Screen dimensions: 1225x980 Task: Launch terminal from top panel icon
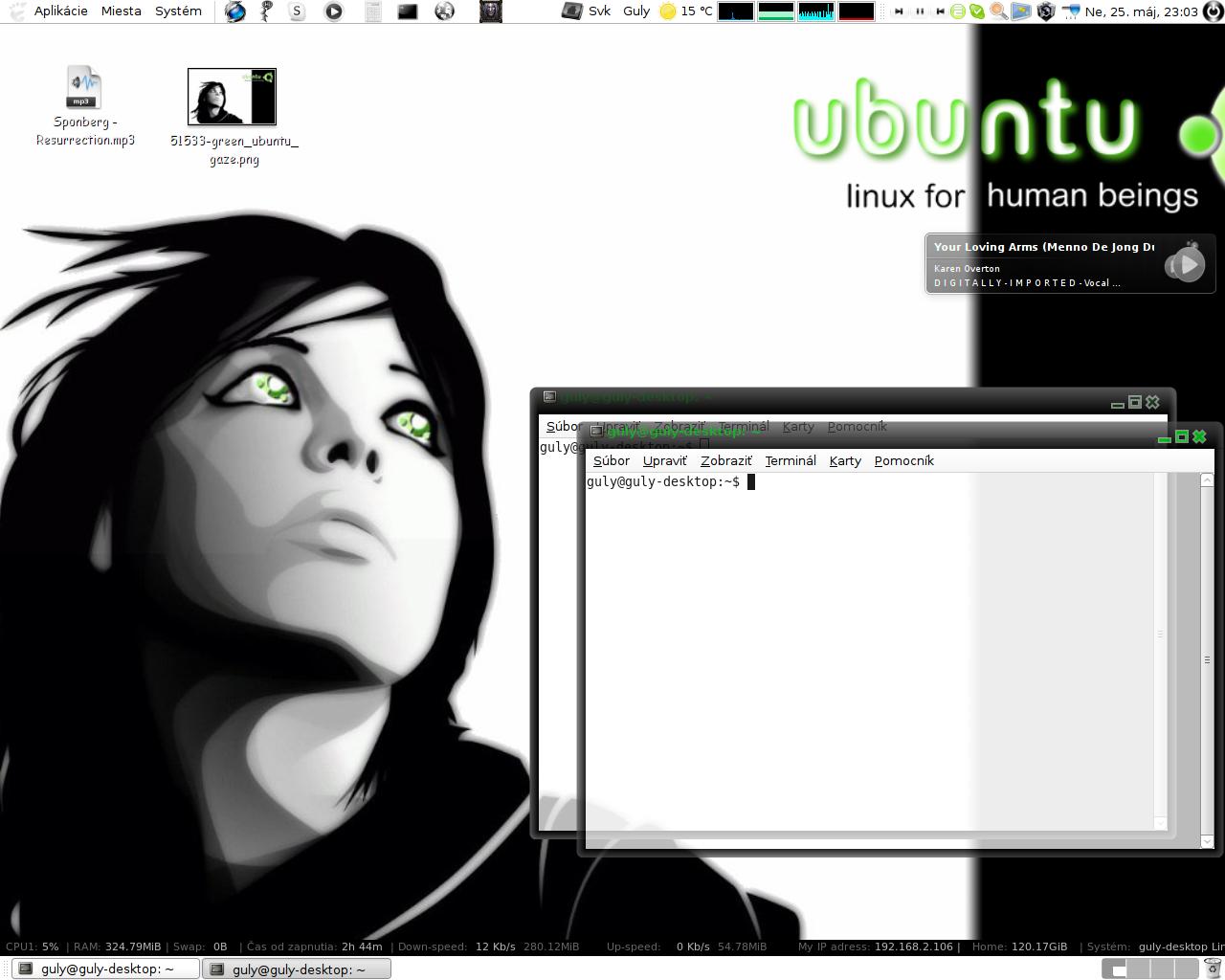coord(408,11)
